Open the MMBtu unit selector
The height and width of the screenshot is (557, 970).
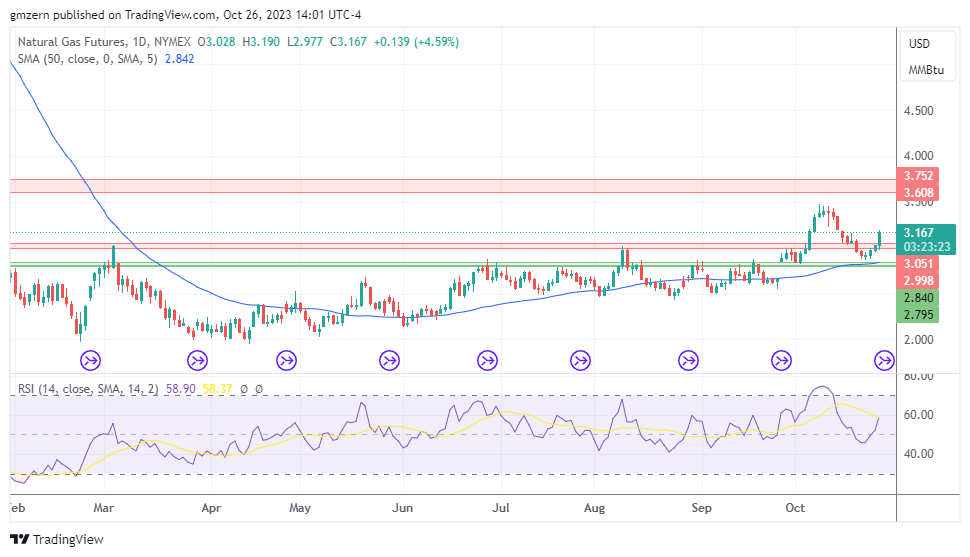[925, 70]
